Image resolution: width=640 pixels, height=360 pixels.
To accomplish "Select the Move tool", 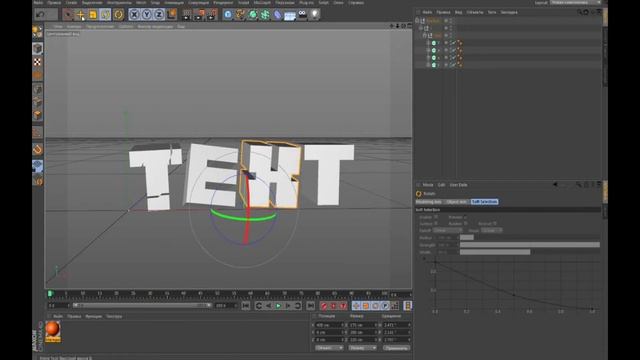I will tap(80, 15).
